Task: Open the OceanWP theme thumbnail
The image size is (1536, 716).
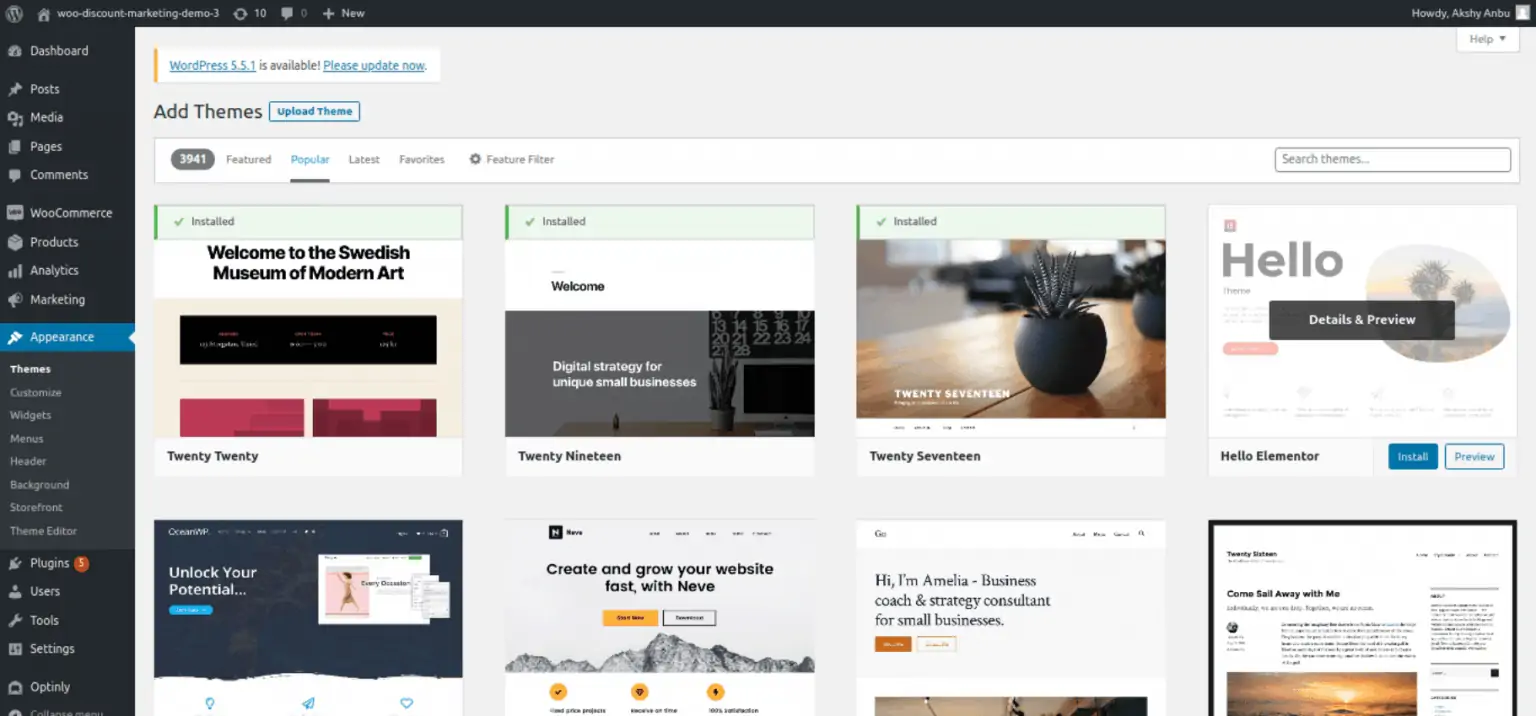Action: [x=308, y=617]
